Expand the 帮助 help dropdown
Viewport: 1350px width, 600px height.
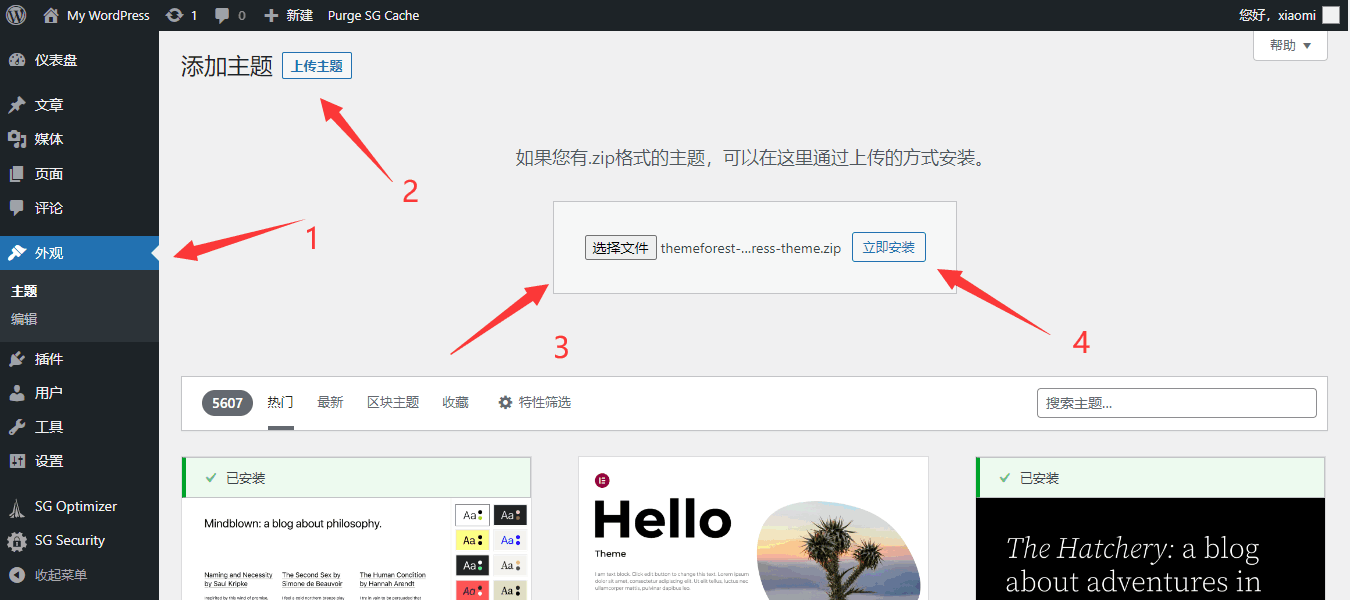(1290, 45)
